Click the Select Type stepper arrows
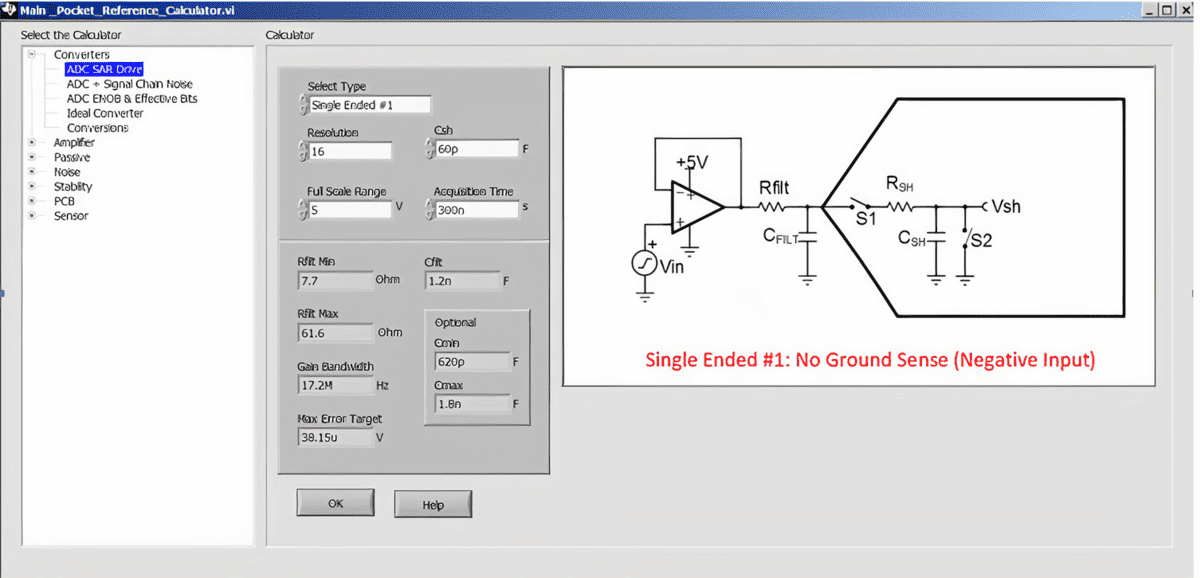The width and height of the screenshot is (1200, 578). click(x=303, y=104)
